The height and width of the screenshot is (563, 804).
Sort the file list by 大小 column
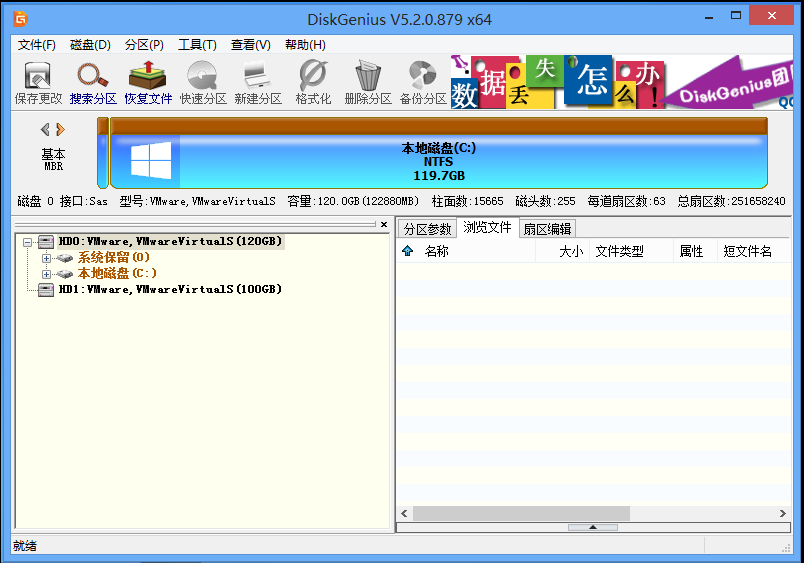562,251
